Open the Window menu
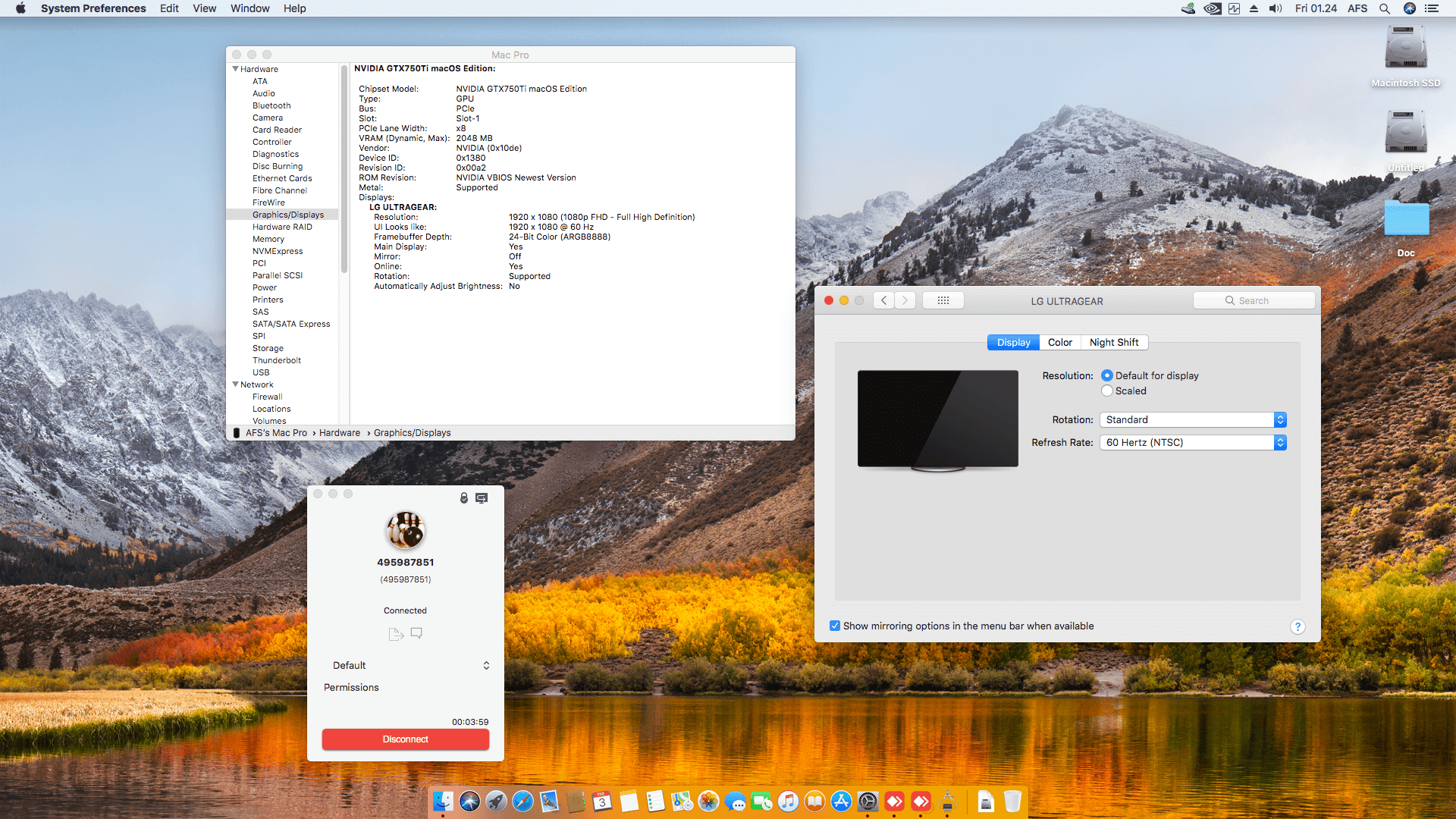The height and width of the screenshot is (819, 1456). click(249, 8)
